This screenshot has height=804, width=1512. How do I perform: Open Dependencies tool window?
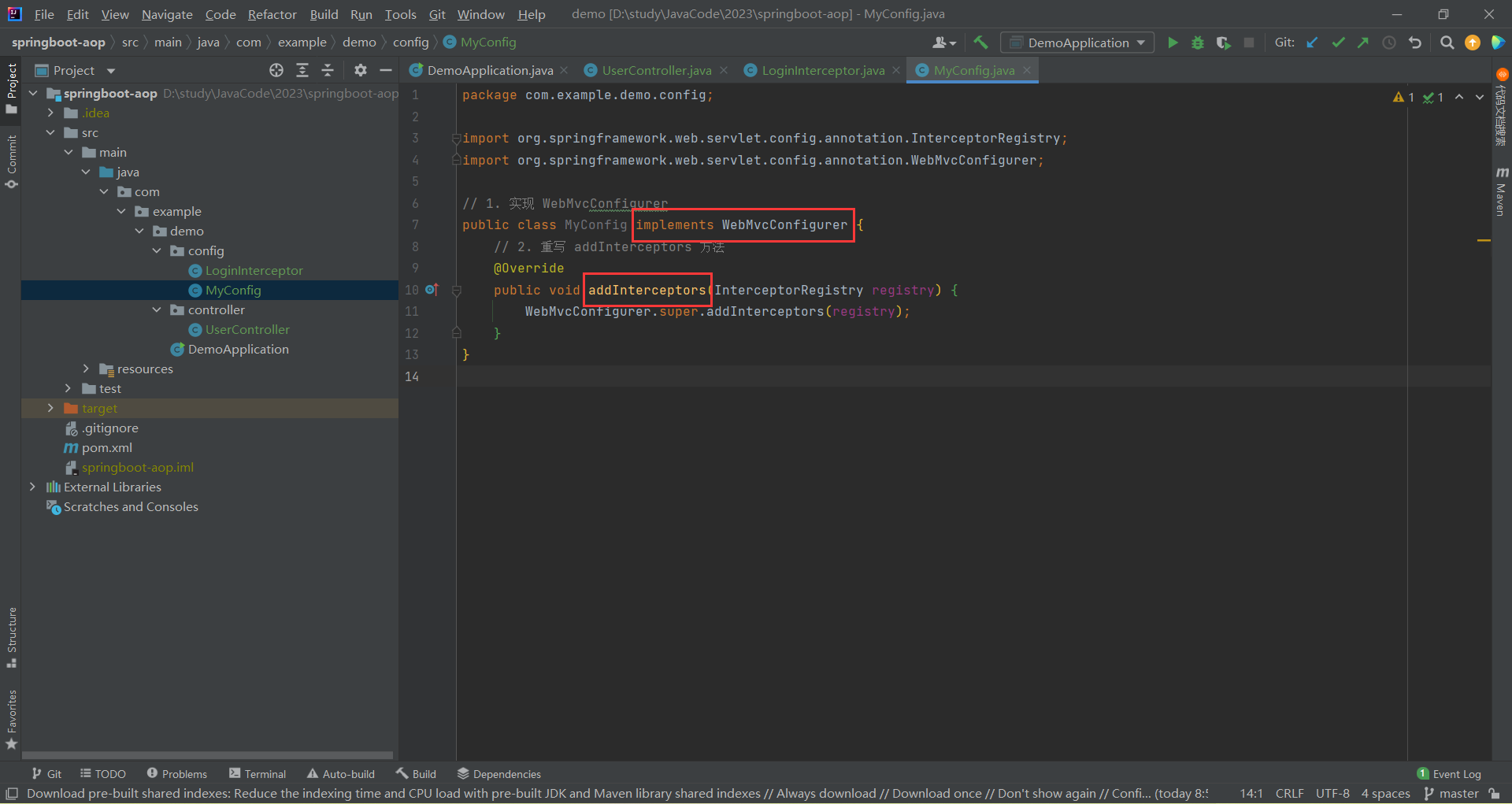[499, 774]
